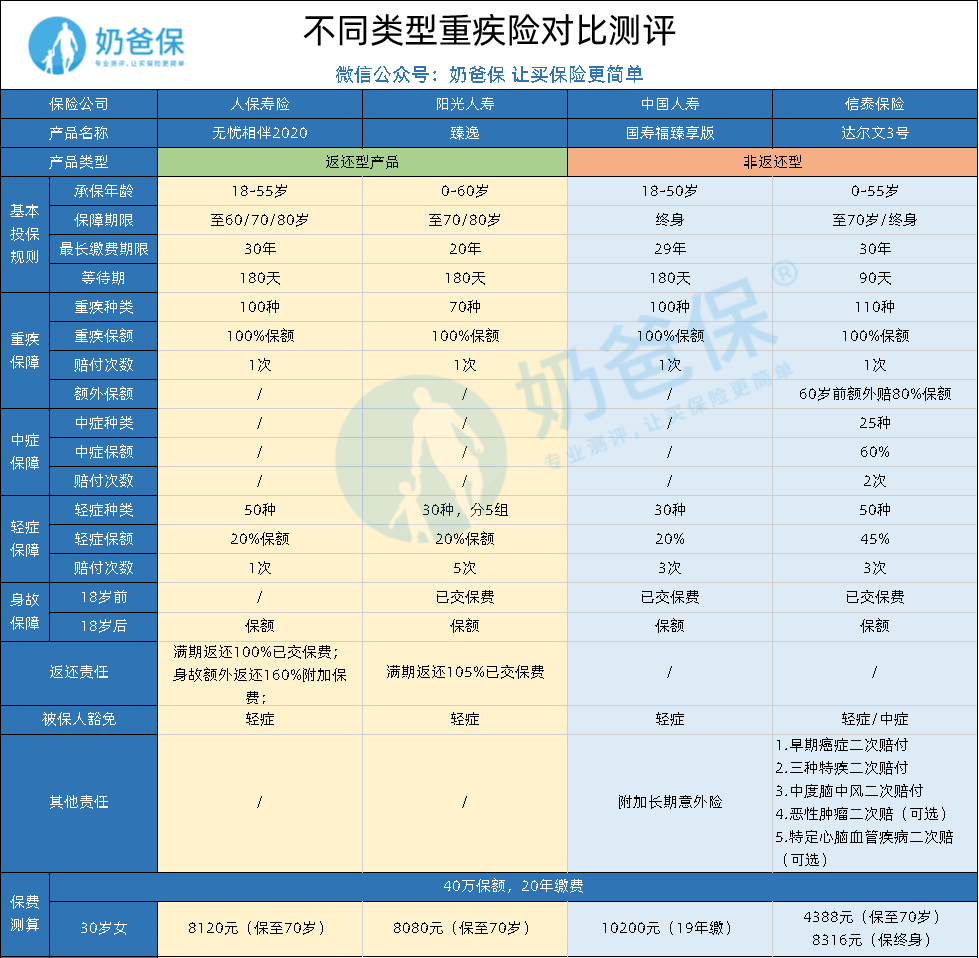Click the 产品类型 row label
Image resolution: width=979 pixels, height=958 pixels.
point(79,162)
